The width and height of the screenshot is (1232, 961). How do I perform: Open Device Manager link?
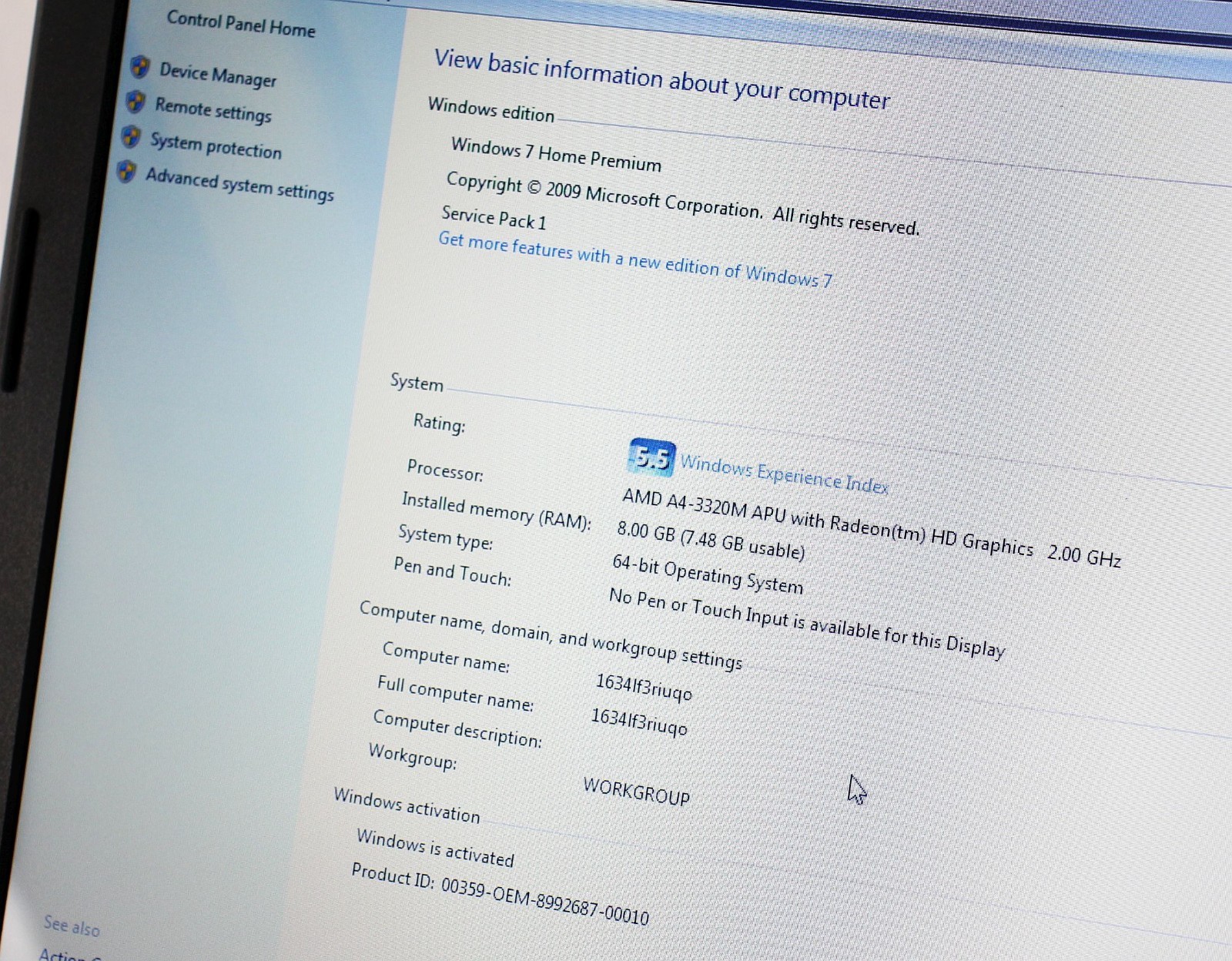[218, 75]
